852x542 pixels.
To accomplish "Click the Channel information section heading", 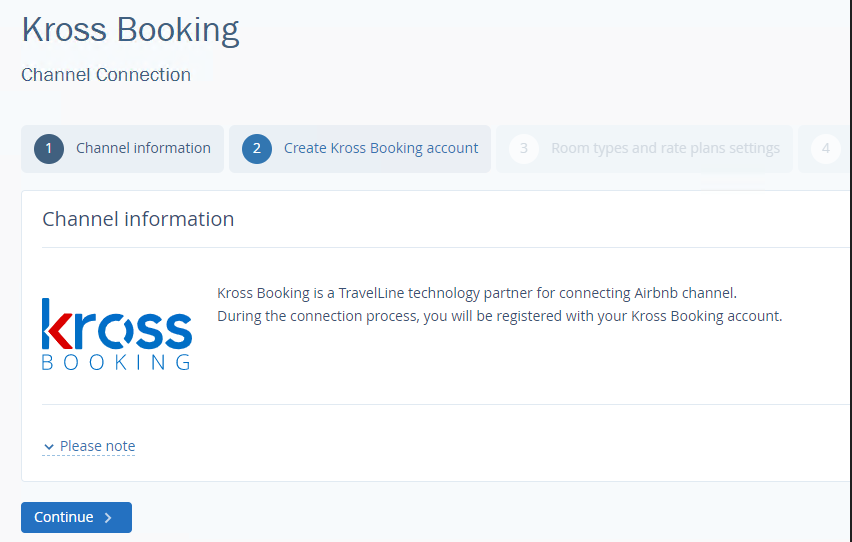I will (138, 219).
